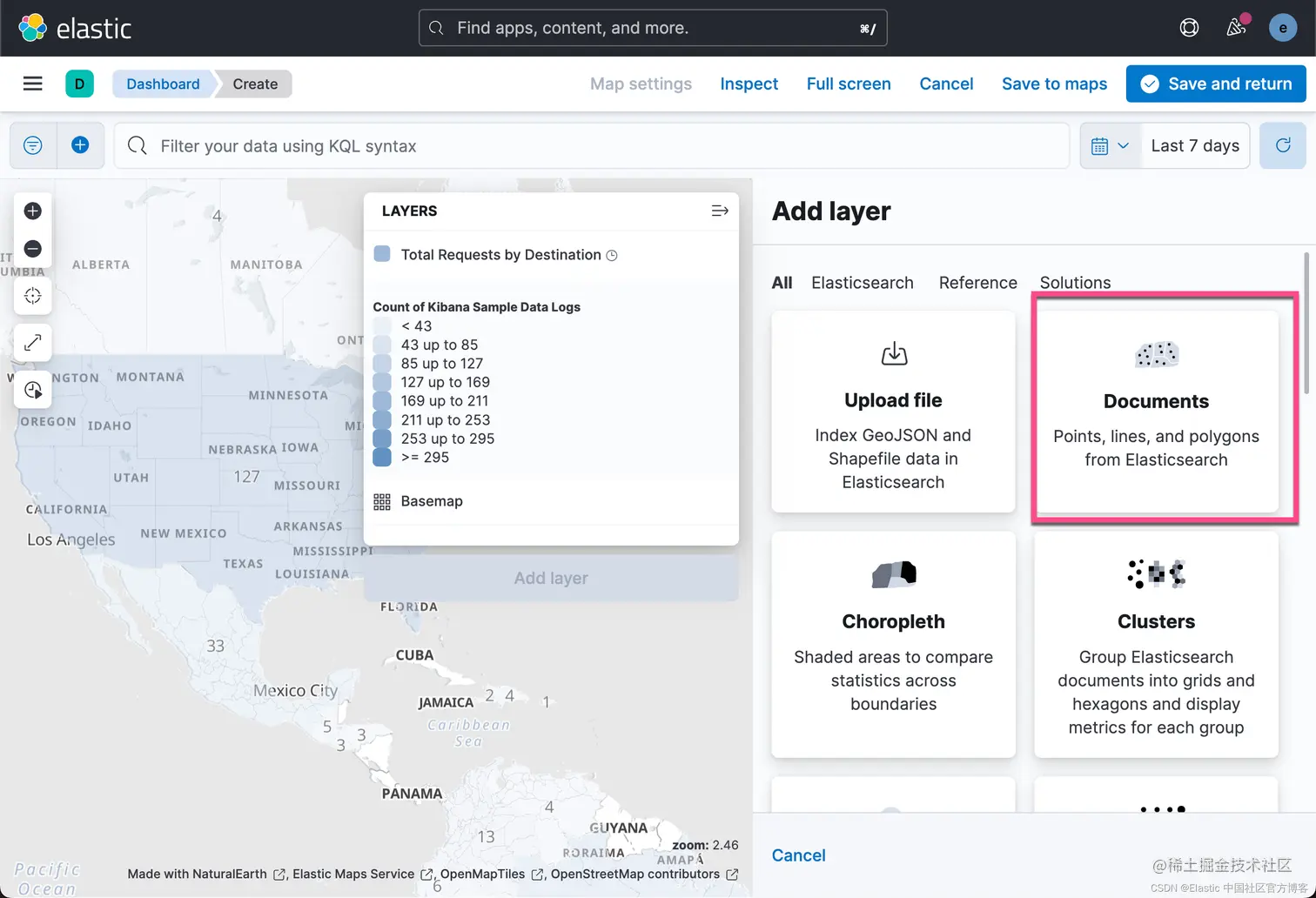Click the check icon on Save and return
The width and height of the screenshot is (1316, 898).
(x=1150, y=84)
